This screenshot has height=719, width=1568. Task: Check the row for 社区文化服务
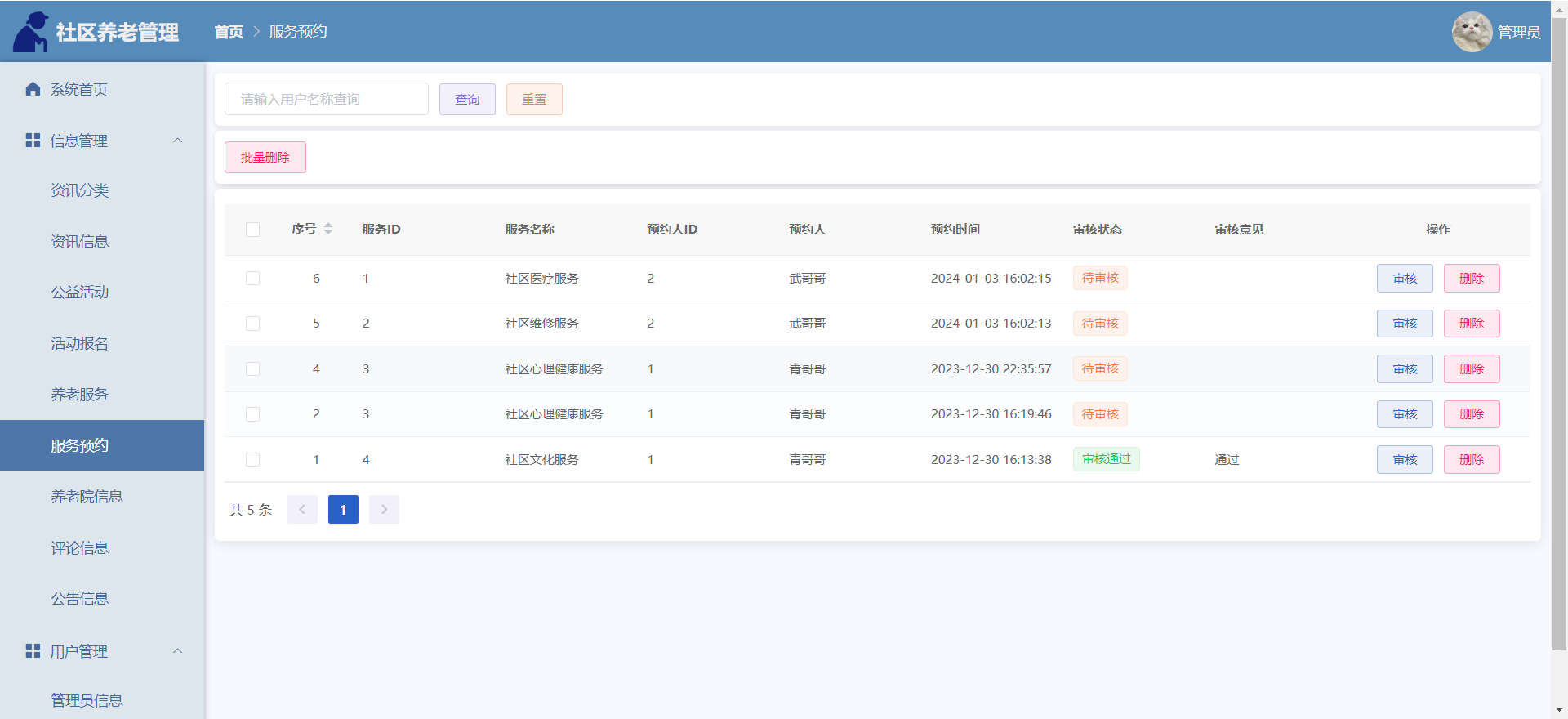tap(253, 460)
